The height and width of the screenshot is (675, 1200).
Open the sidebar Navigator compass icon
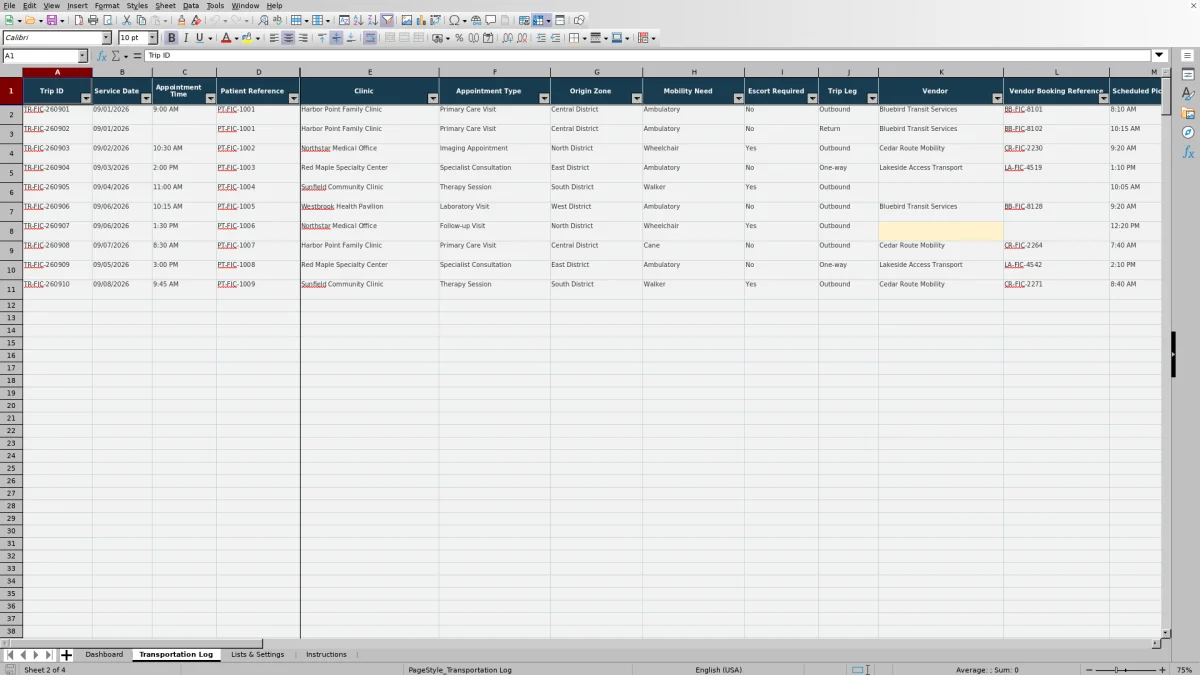(1188, 132)
